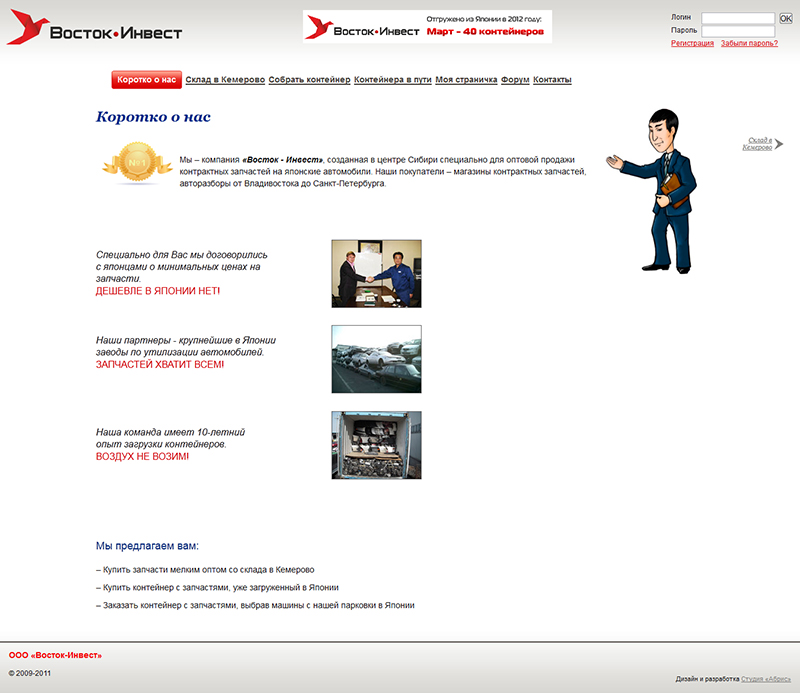Open the Форум menu item
800x693 pixels.
[x=515, y=80]
